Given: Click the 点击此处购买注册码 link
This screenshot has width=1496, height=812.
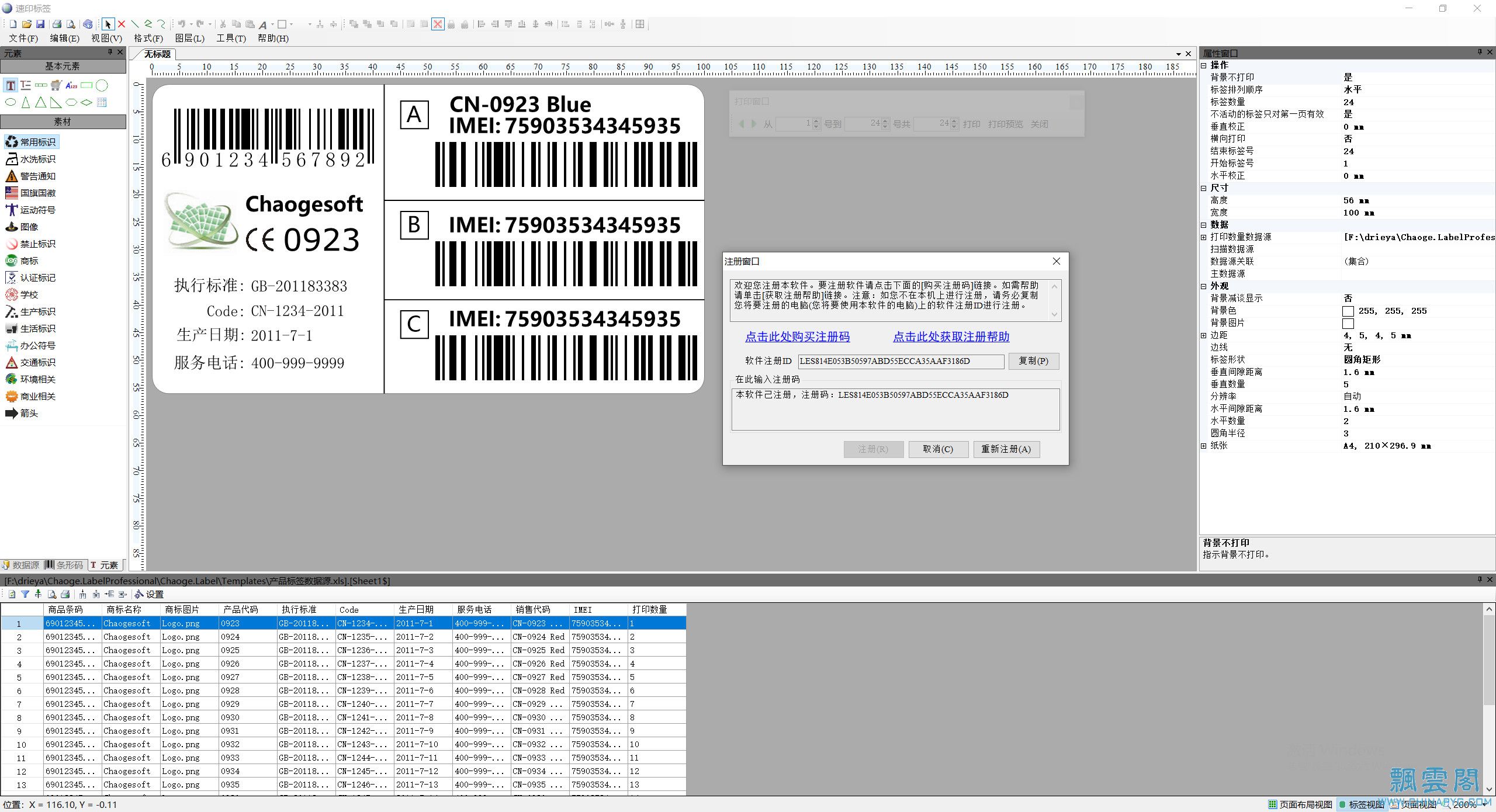Looking at the screenshot, I should 798,337.
